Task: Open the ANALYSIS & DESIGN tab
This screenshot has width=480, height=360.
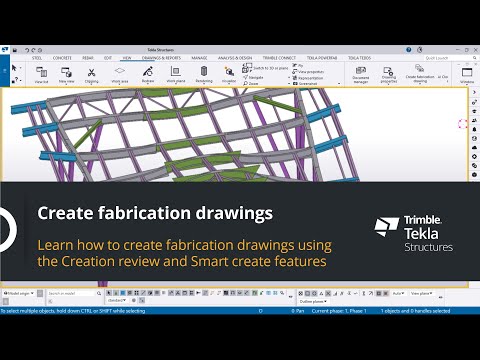Action: pos(235,58)
